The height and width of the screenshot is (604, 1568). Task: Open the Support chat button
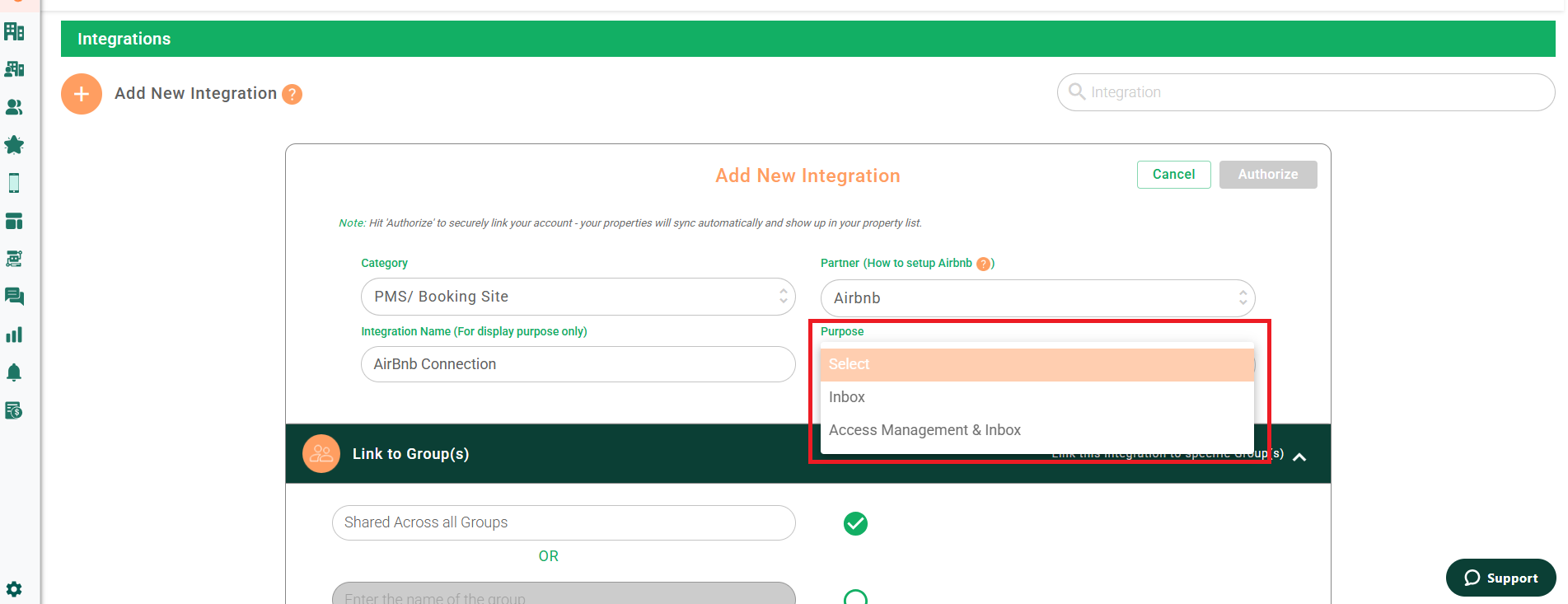pyautogui.click(x=1500, y=578)
